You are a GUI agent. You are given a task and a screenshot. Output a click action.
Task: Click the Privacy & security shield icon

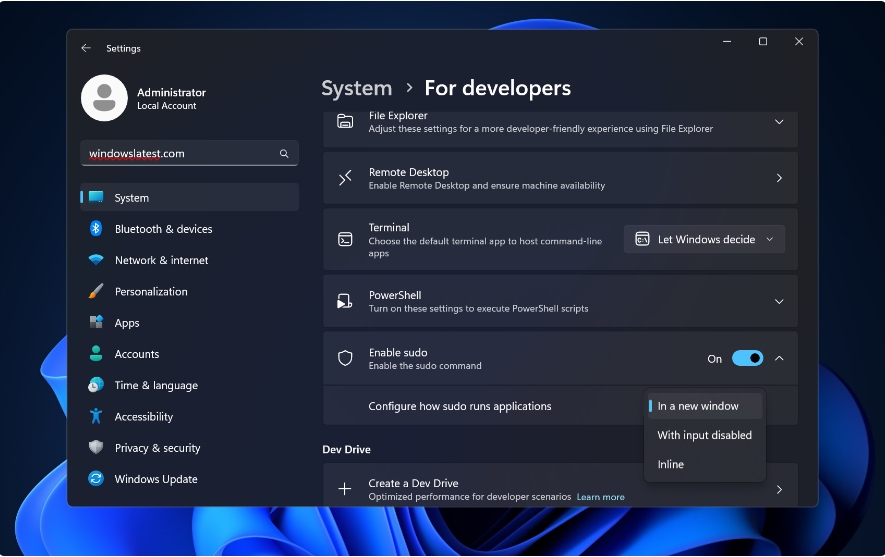[96, 447]
